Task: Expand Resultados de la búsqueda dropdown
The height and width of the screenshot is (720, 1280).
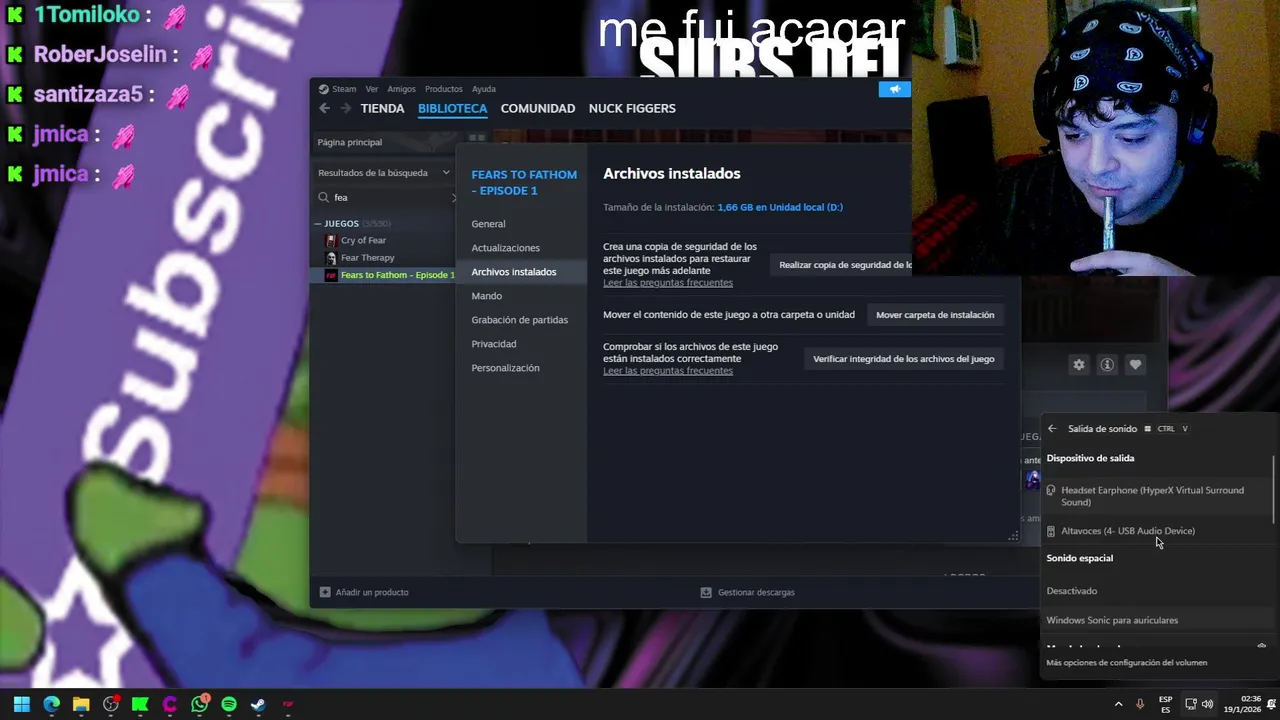Action: (x=383, y=173)
